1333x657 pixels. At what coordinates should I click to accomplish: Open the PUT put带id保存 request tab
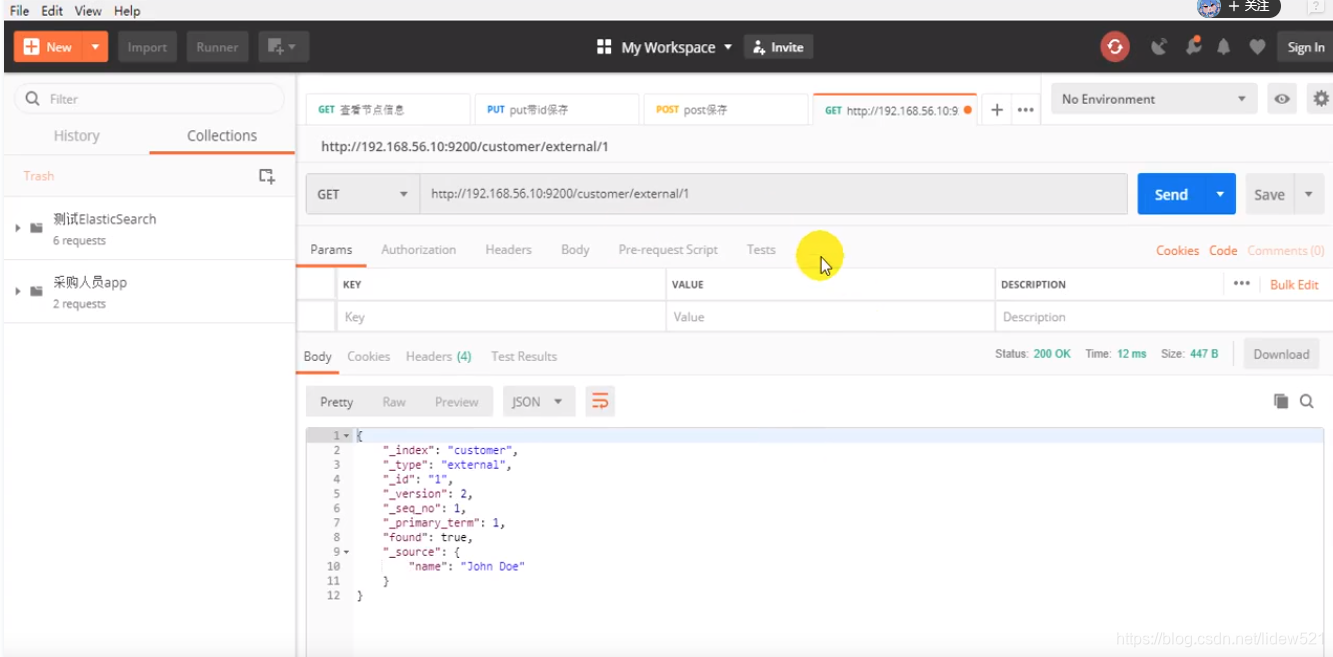tap(556, 110)
